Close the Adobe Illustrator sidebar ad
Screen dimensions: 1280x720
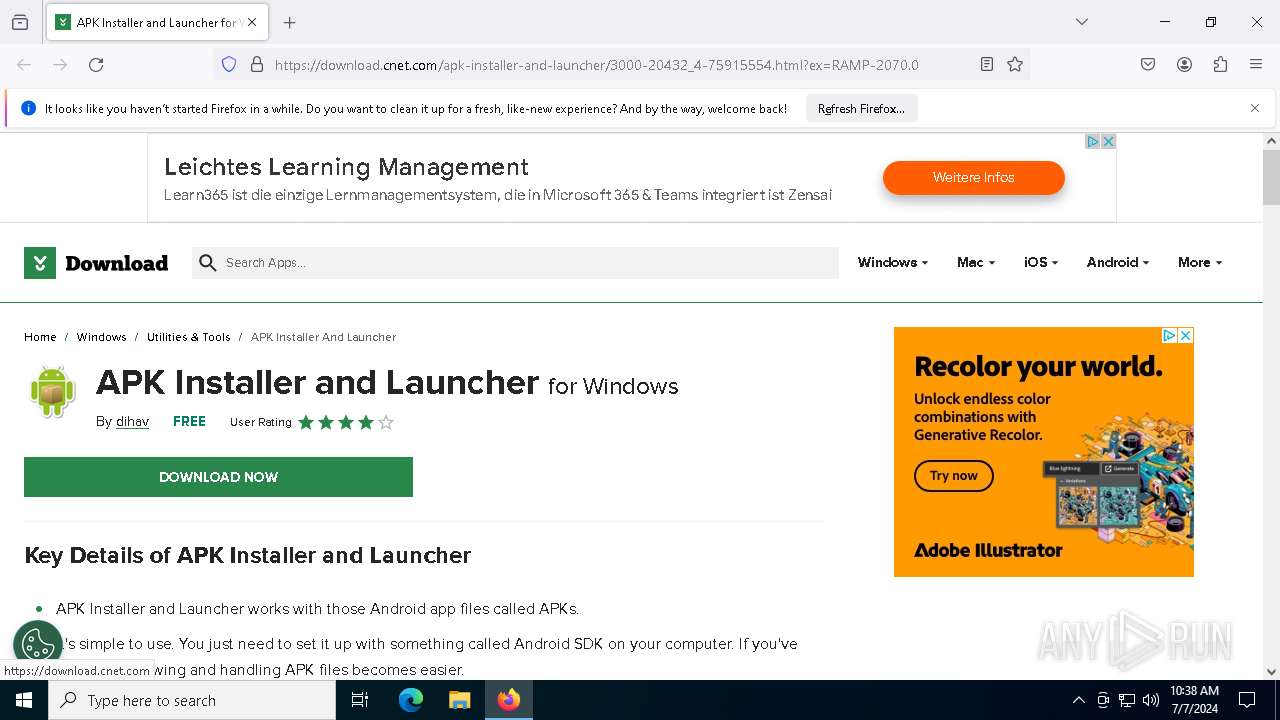point(1185,336)
